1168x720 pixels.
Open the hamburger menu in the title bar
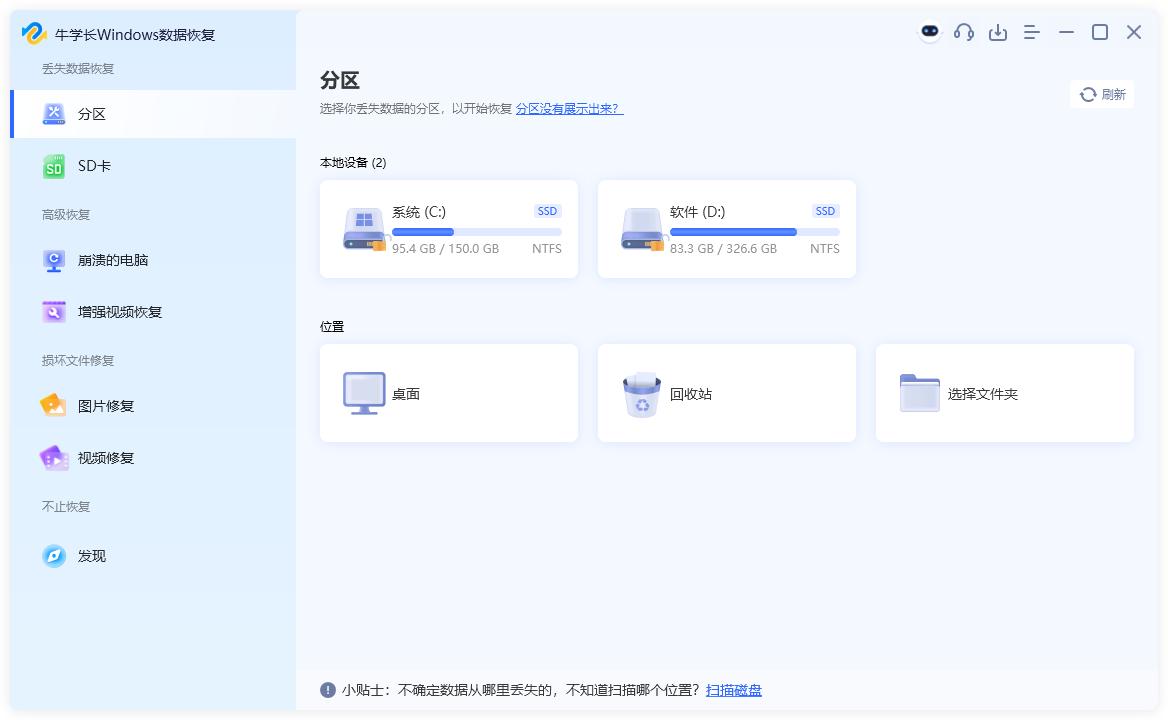point(1032,32)
